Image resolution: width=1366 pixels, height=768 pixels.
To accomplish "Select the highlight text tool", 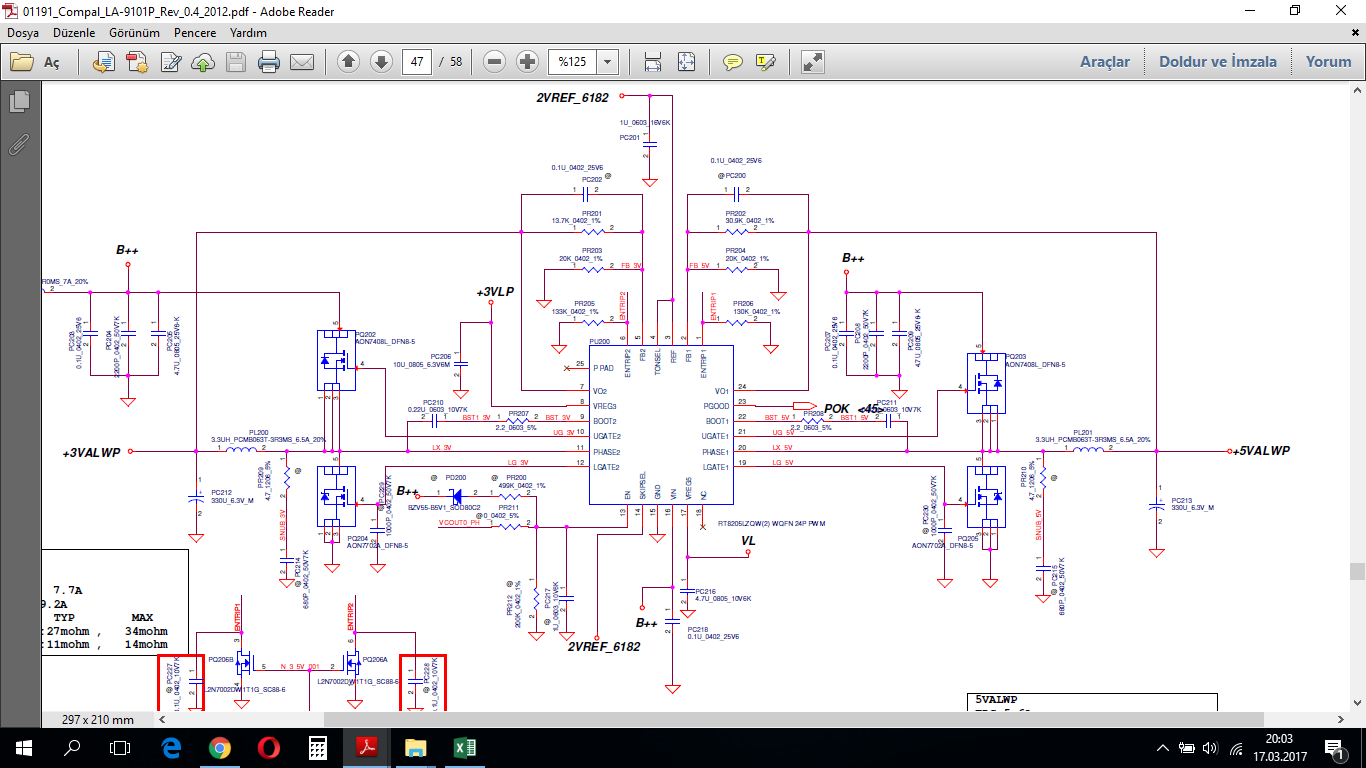I will 766,62.
